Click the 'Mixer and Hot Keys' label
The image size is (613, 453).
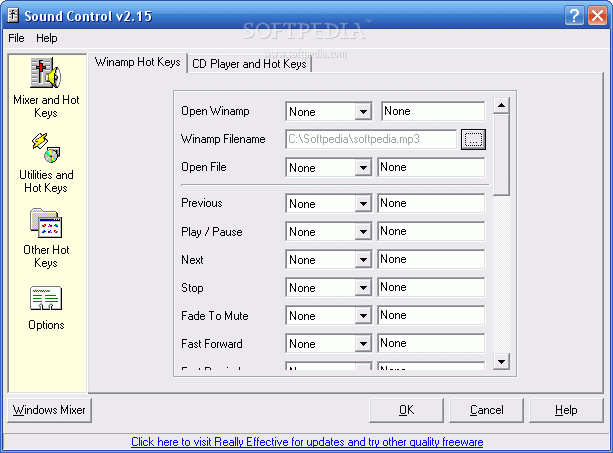point(46,106)
